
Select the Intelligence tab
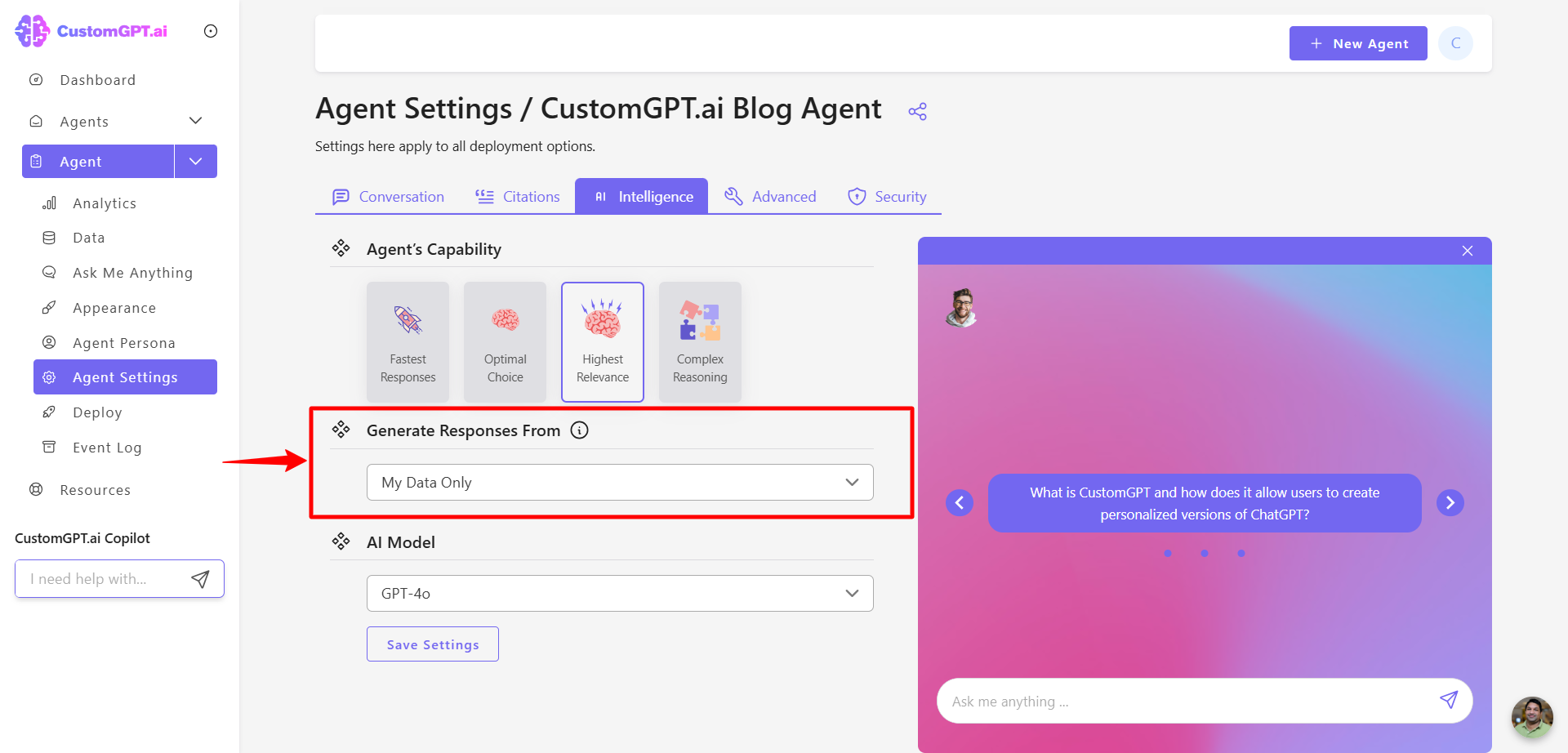coord(642,197)
